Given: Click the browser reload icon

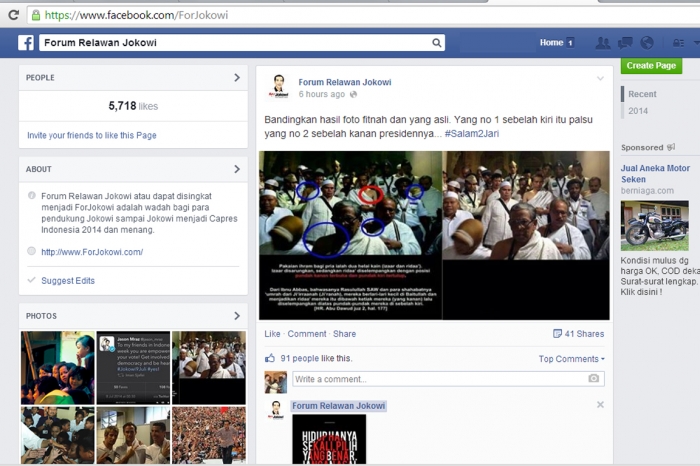Looking at the screenshot, I should 13,15.
